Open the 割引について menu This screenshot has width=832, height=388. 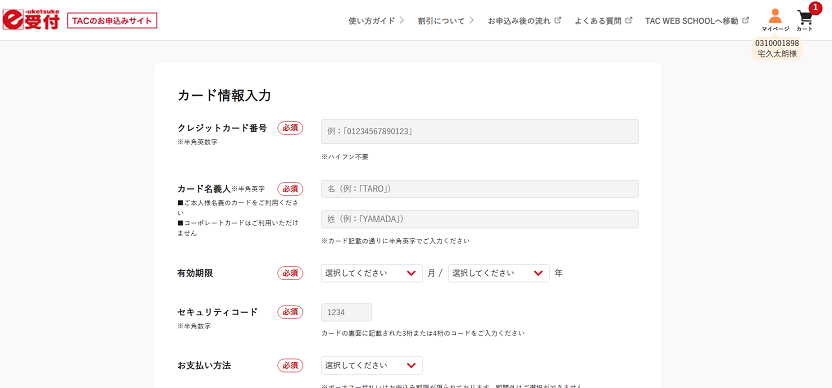click(445, 21)
